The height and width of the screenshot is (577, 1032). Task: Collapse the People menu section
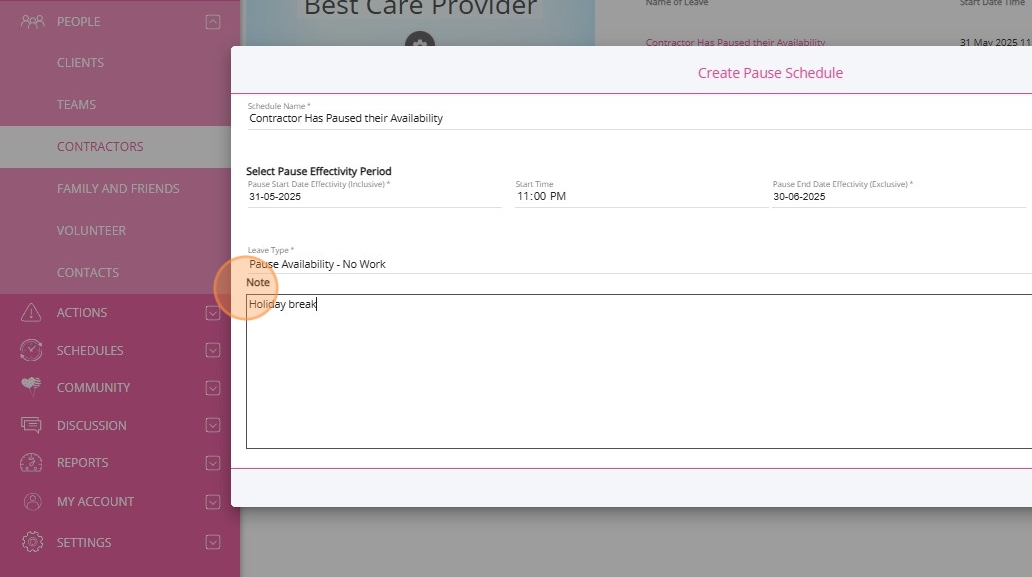pyautogui.click(x=213, y=22)
